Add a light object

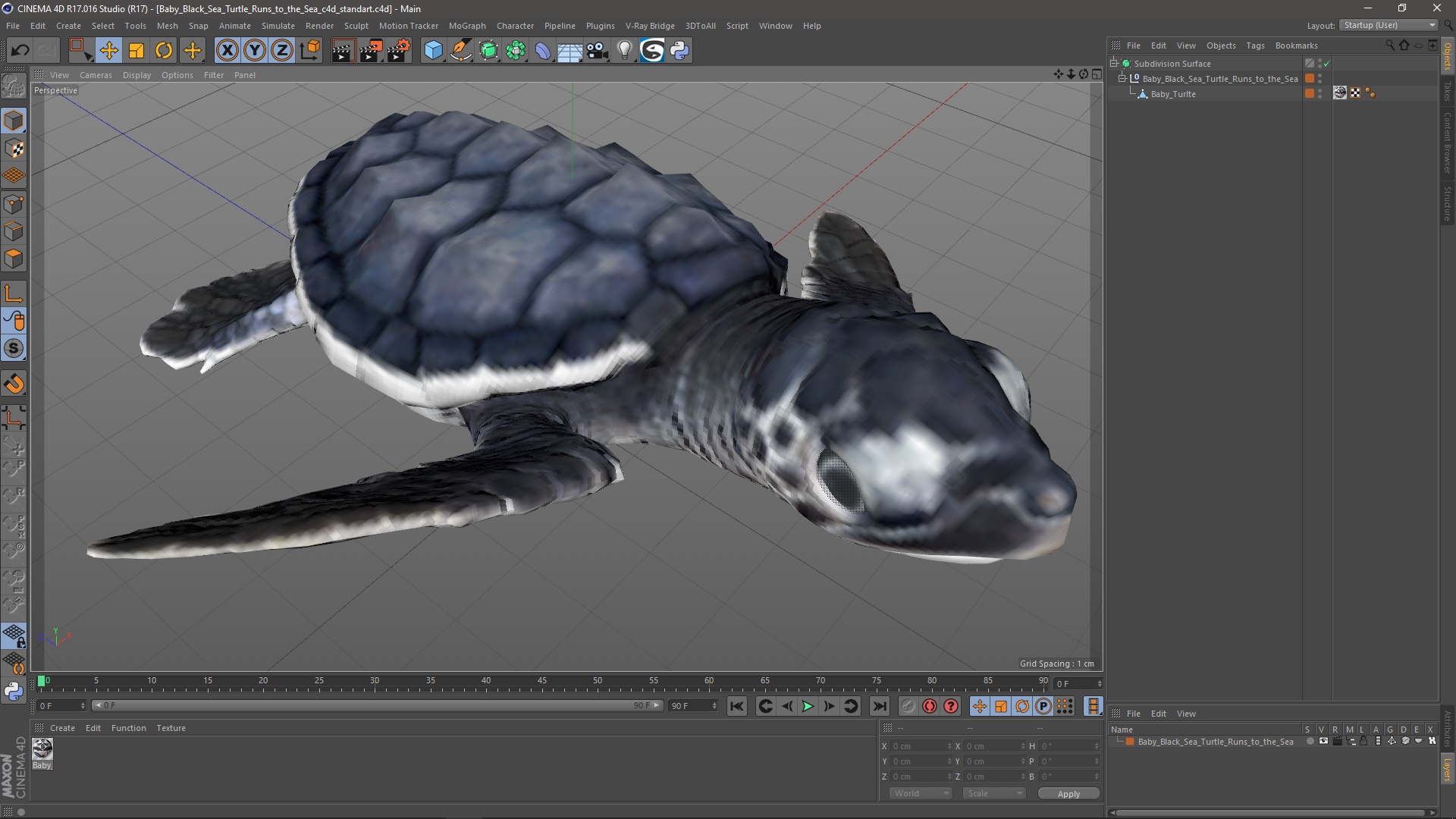625,51
